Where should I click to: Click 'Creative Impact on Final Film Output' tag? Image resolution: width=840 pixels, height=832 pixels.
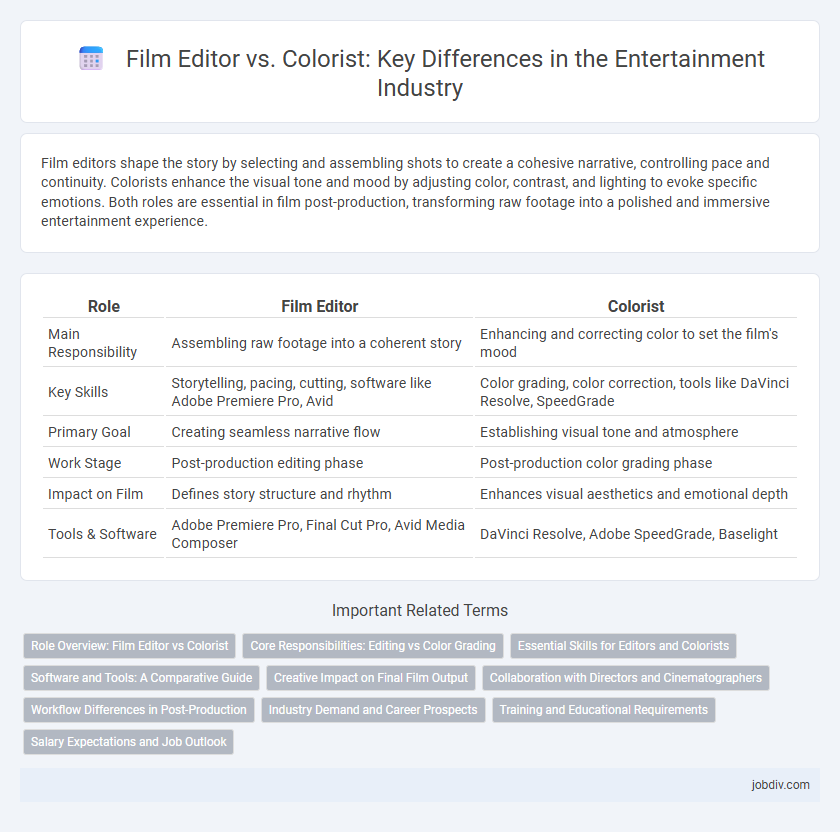coord(371,678)
